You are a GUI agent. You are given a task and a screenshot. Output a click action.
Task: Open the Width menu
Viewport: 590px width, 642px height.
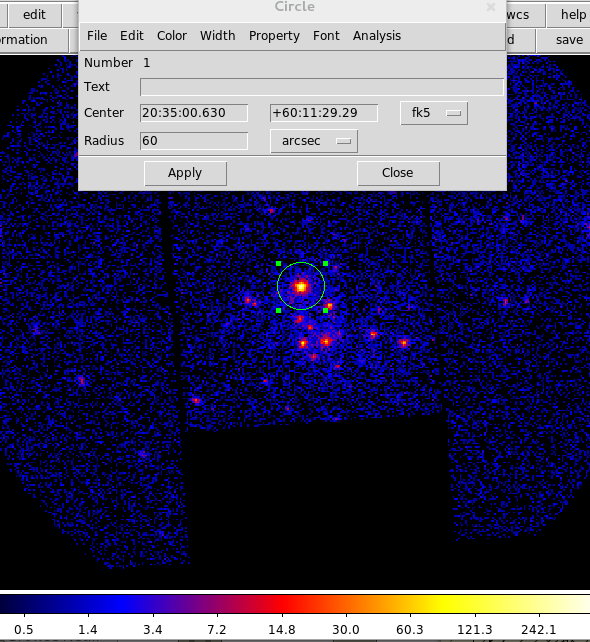point(217,36)
